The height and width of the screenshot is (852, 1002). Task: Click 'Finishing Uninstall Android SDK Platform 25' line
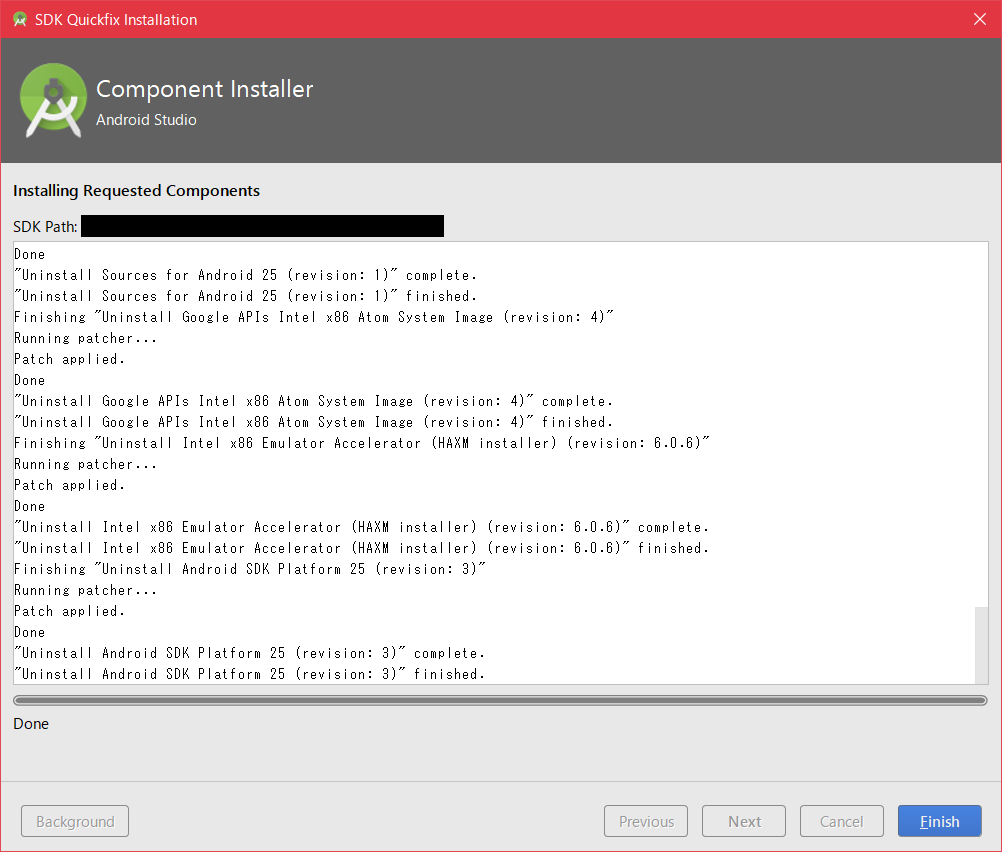point(250,569)
